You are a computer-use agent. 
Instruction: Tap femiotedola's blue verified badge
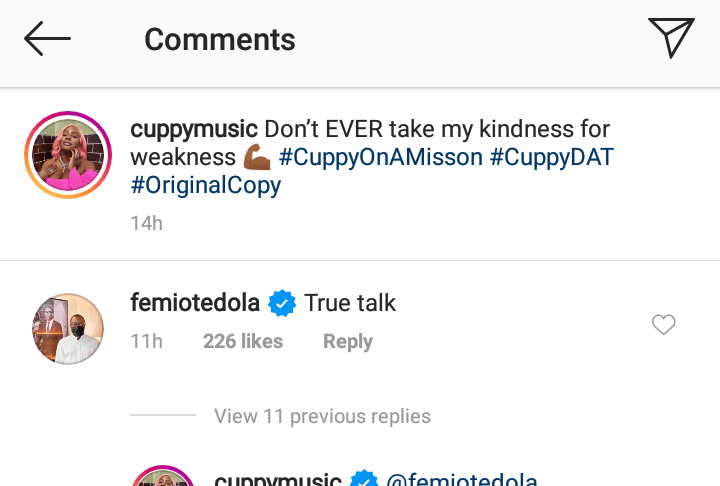(x=283, y=304)
